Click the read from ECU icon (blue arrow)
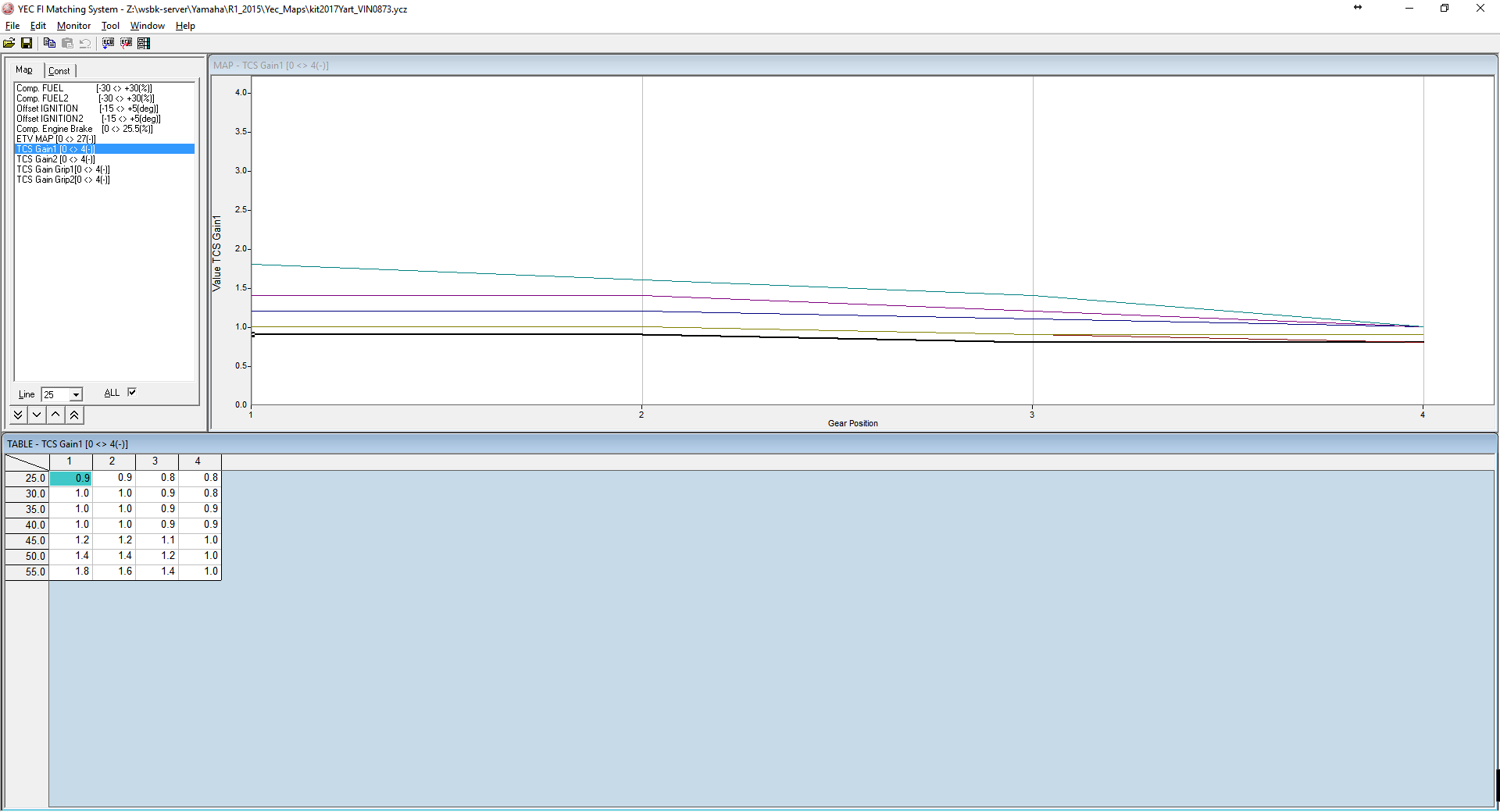 [108, 44]
